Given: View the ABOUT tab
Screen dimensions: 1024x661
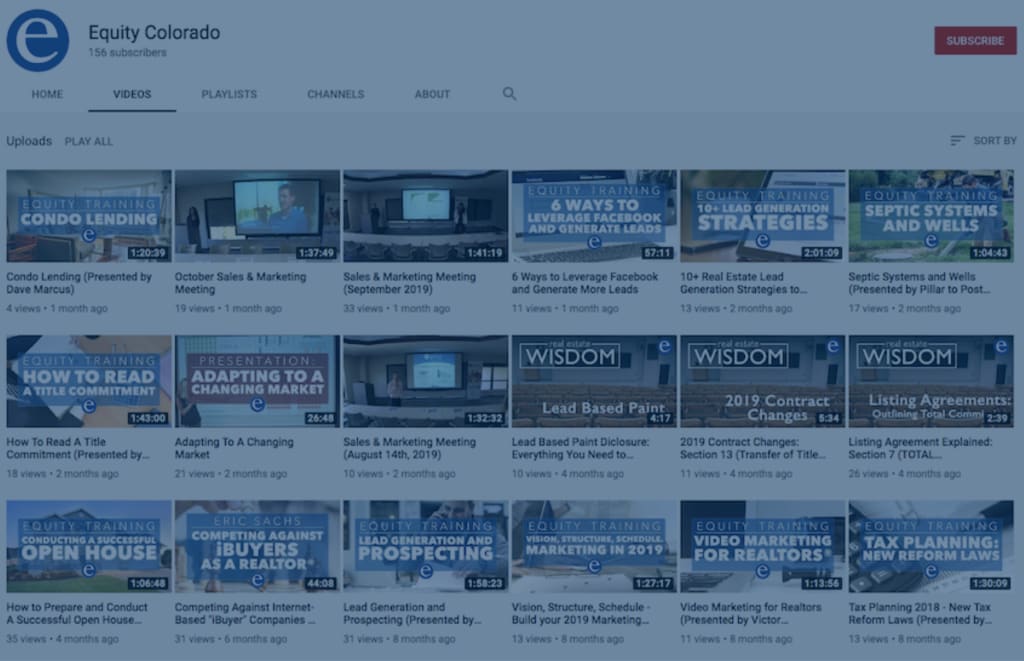Looking at the screenshot, I should coord(431,94).
